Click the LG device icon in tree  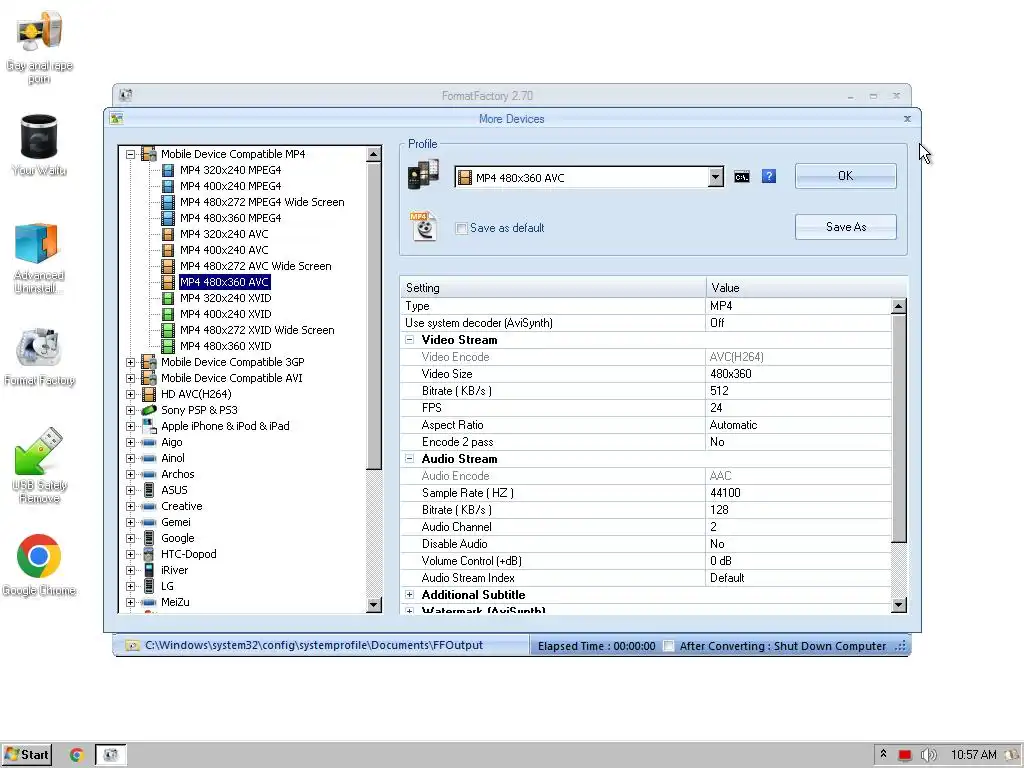pos(149,586)
